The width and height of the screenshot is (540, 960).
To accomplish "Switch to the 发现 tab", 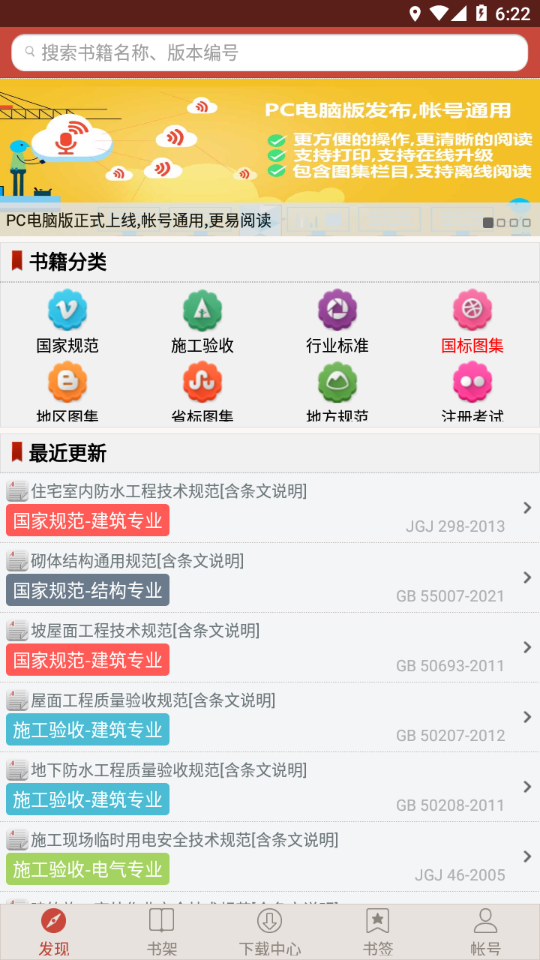I will 54,932.
